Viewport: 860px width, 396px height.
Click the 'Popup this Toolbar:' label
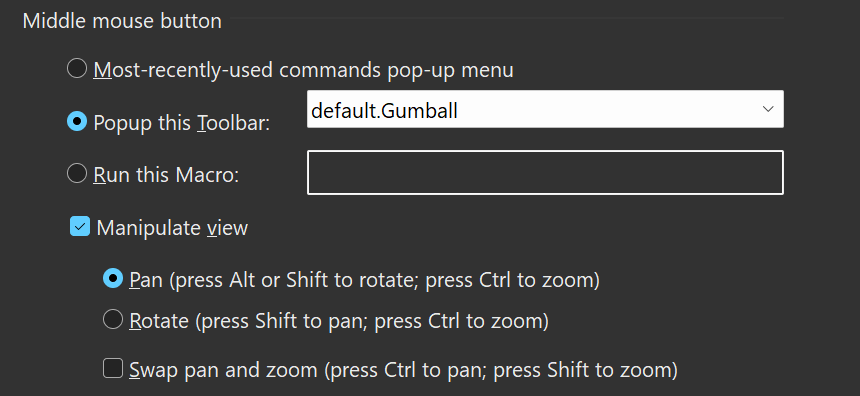point(182,123)
